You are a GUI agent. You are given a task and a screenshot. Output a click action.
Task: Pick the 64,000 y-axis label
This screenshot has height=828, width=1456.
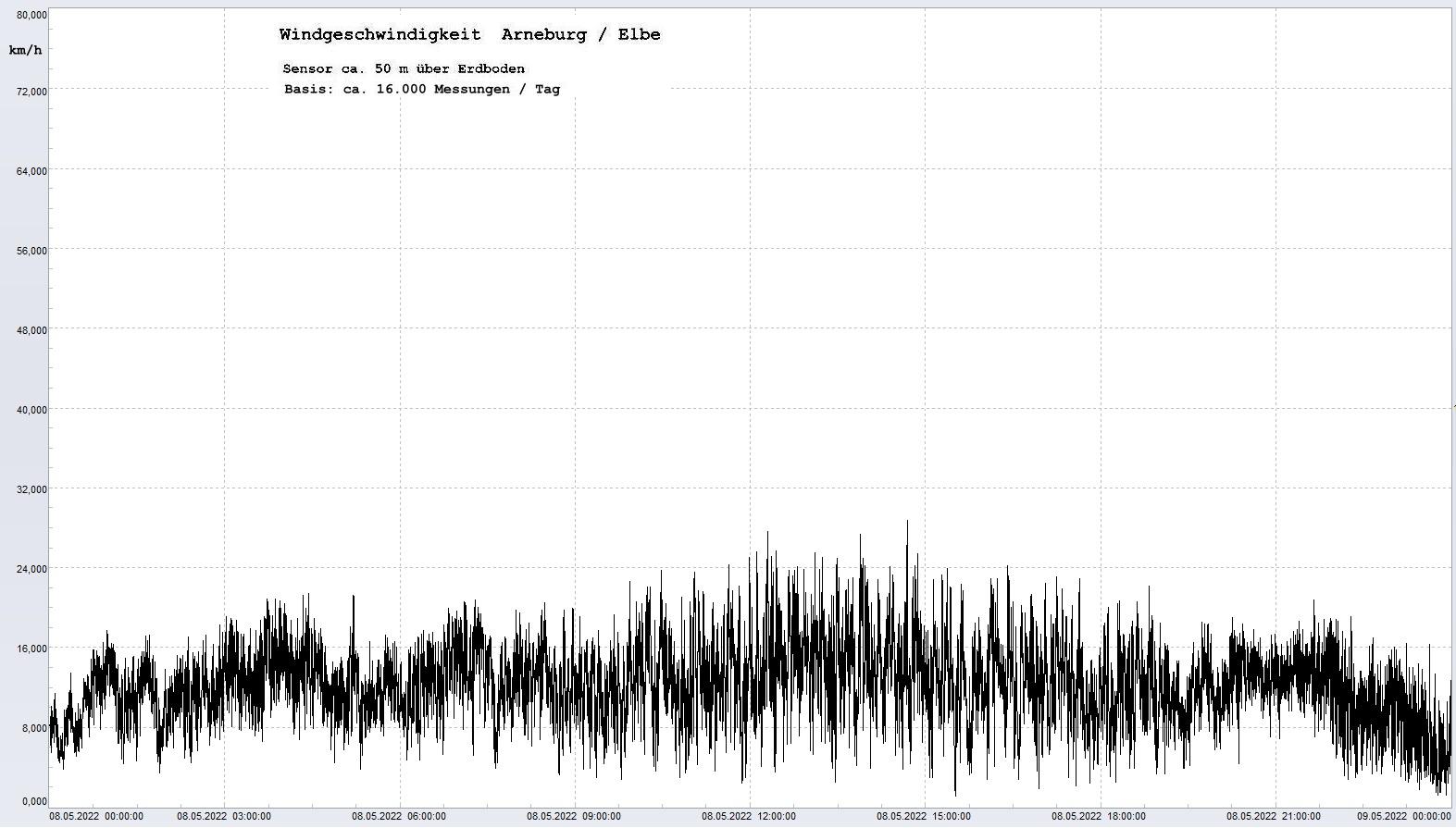pyautogui.click(x=31, y=171)
